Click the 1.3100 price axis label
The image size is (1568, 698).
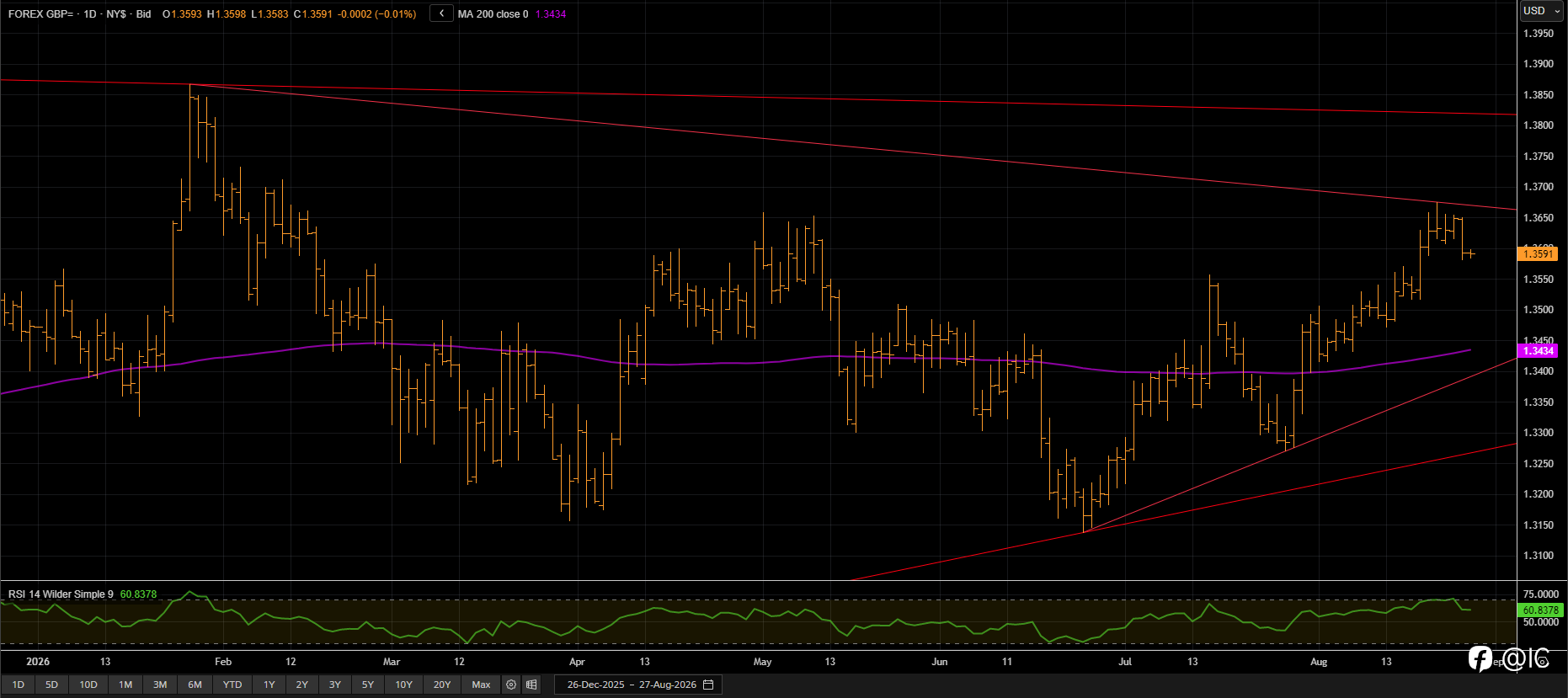(1539, 556)
